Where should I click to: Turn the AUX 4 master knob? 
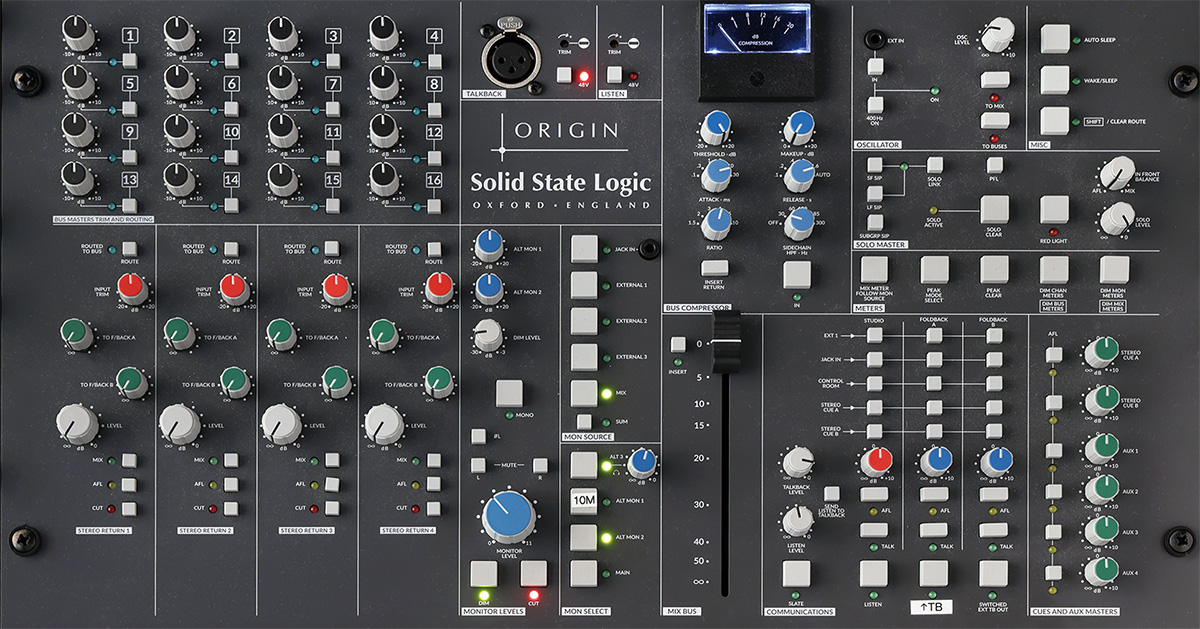pyautogui.click(x=1101, y=572)
